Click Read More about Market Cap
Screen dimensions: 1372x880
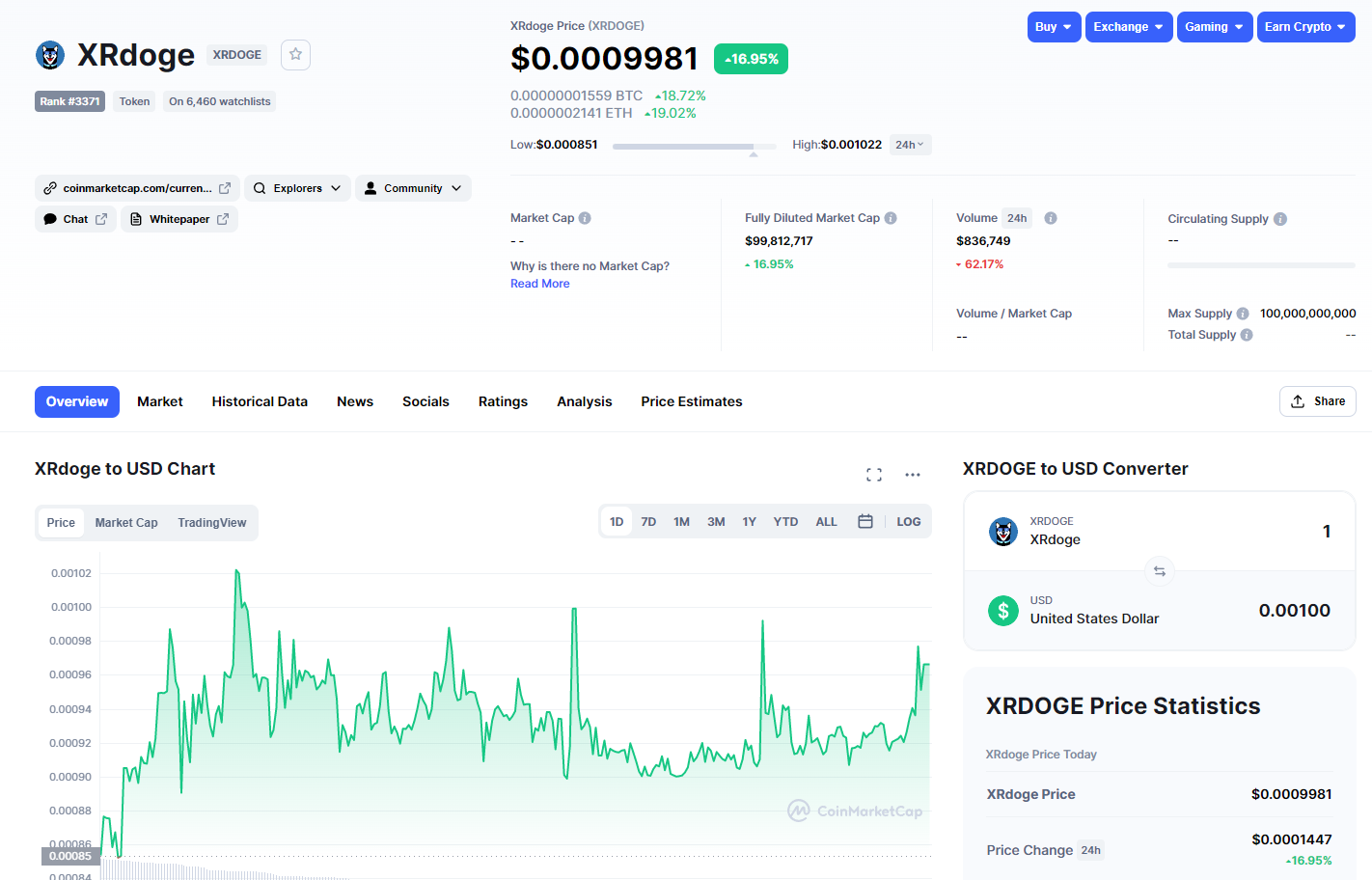pos(539,284)
